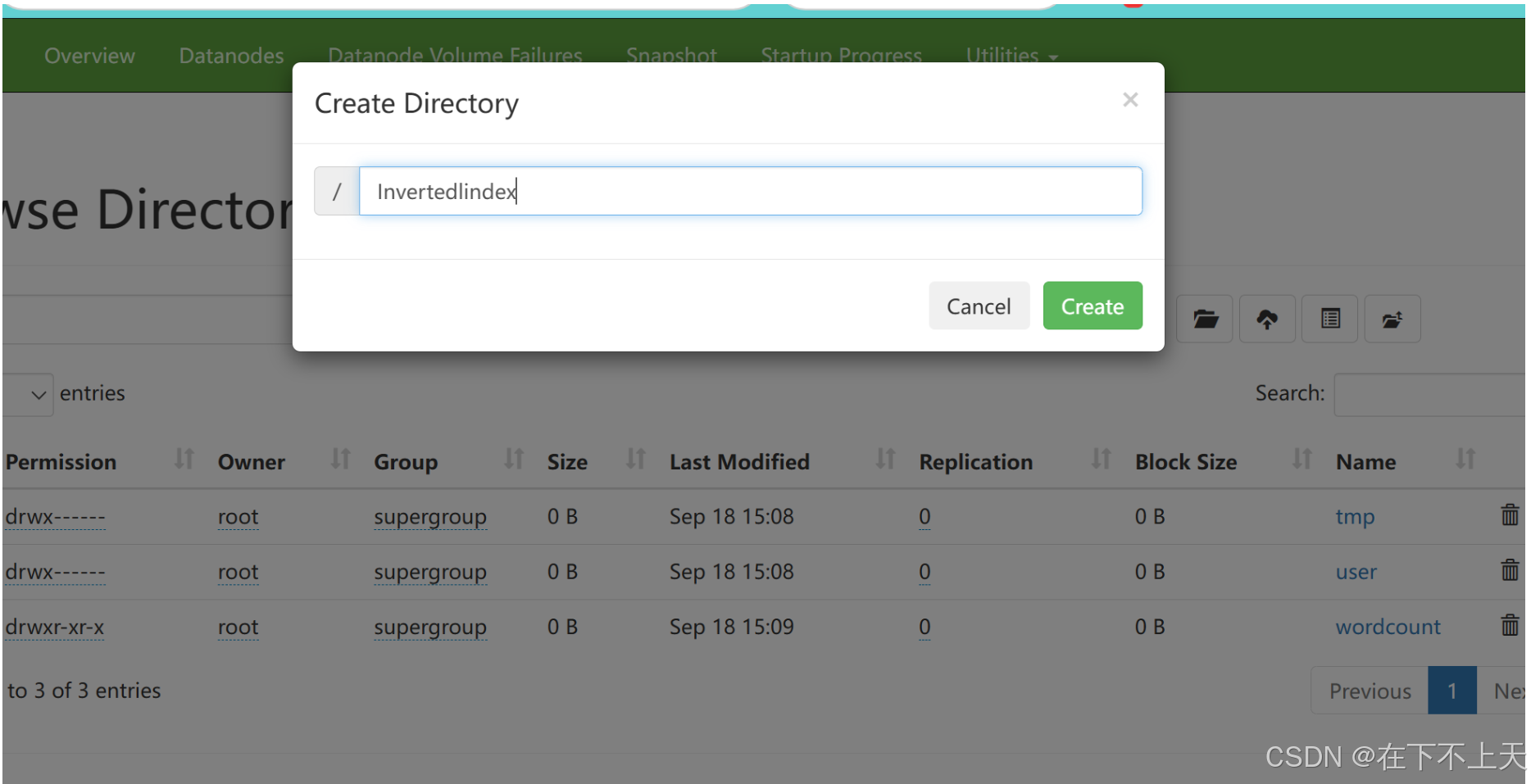1531x784 pixels.
Task: Sort by the Size column arrows
Action: pos(636,460)
